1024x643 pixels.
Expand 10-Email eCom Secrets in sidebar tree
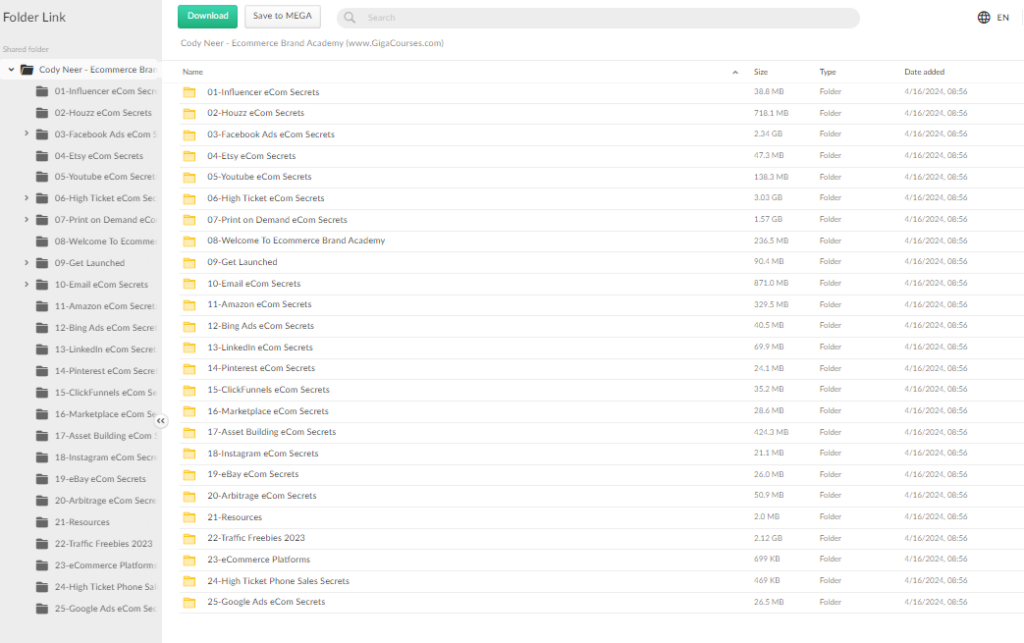click(x=26, y=284)
